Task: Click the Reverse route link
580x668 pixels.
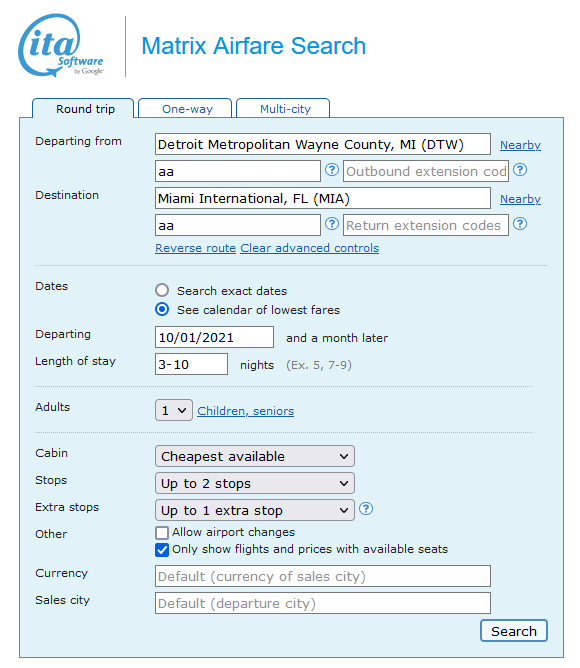Action: (195, 248)
